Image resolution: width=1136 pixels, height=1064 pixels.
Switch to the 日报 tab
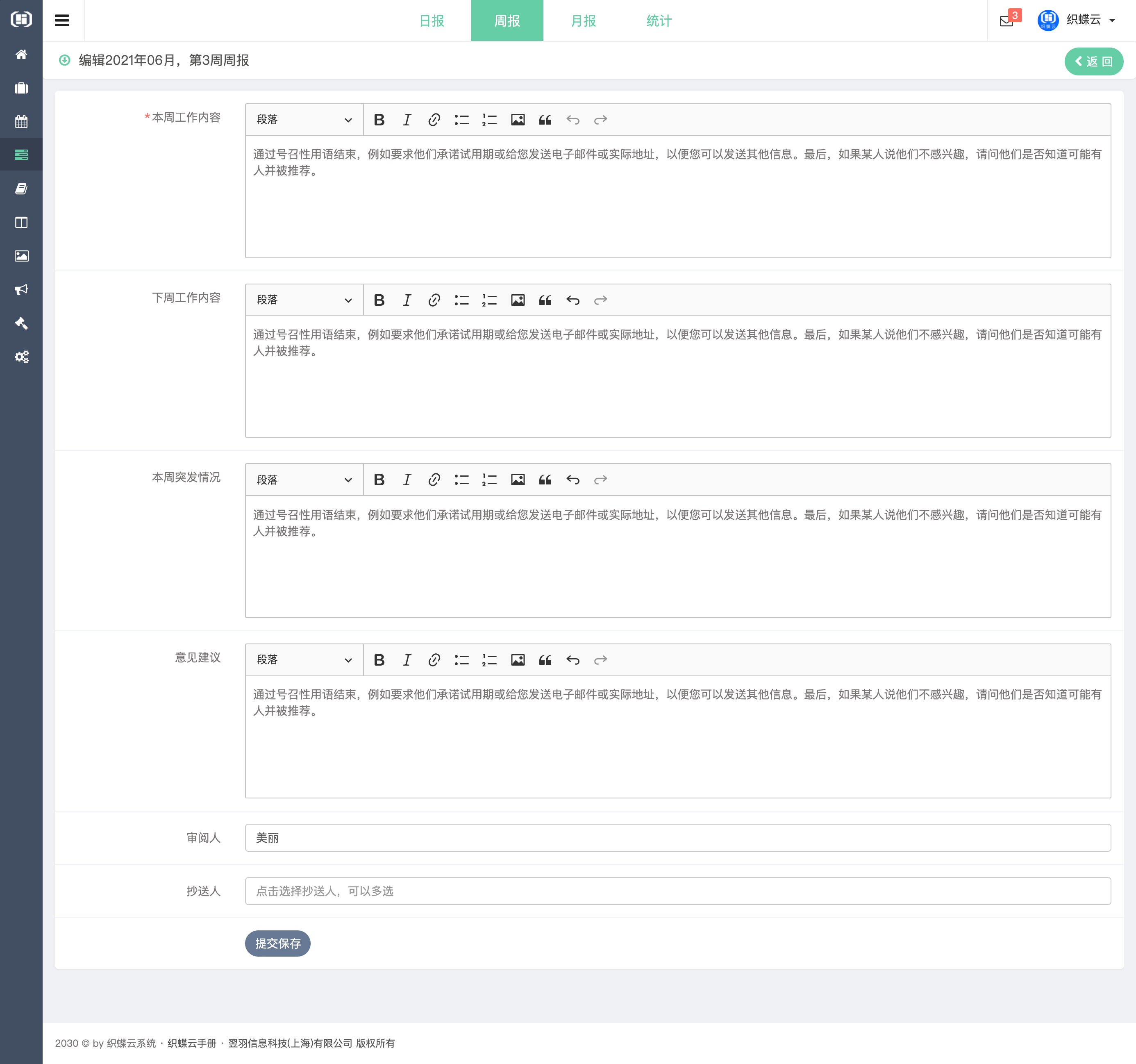[432, 20]
